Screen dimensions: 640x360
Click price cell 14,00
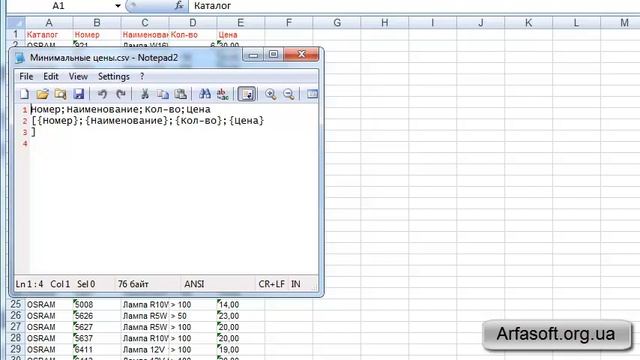click(x=241, y=304)
